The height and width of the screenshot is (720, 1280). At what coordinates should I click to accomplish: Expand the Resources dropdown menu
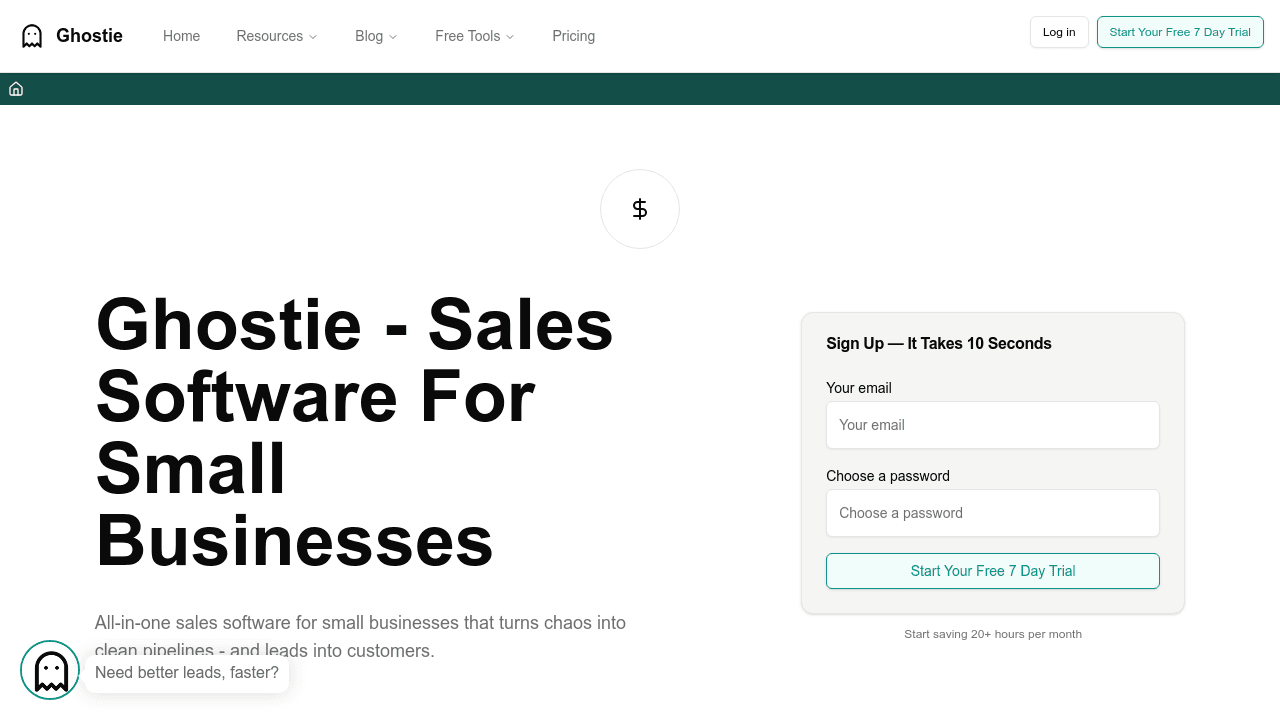[x=276, y=36]
